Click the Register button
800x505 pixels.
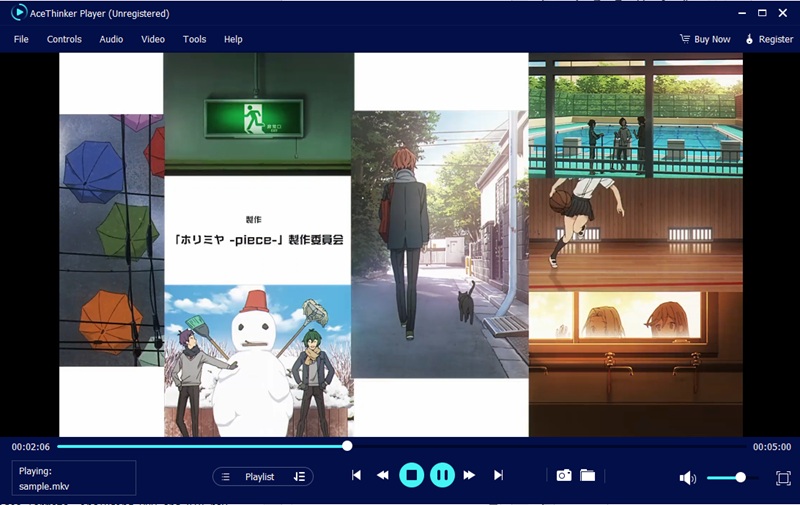click(x=768, y=39)
